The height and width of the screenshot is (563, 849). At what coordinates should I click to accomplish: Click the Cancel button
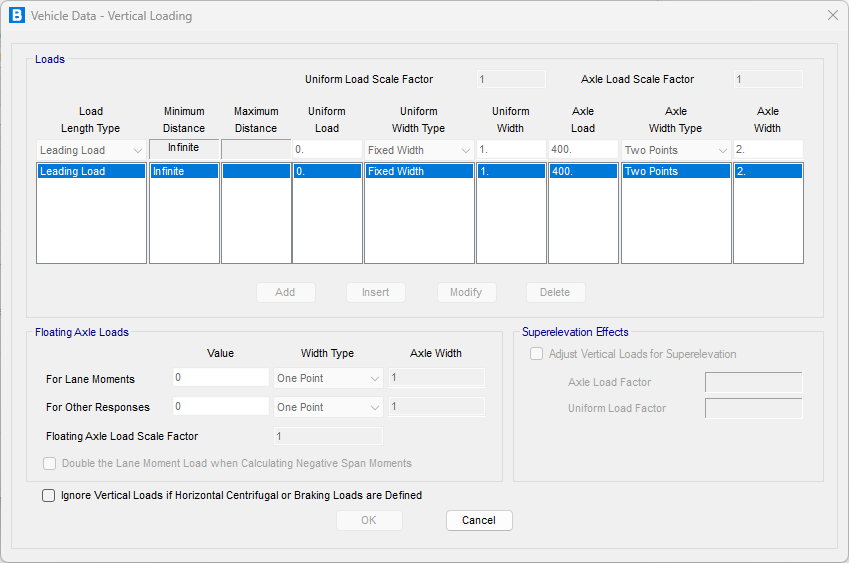click(x=479, y=520)
